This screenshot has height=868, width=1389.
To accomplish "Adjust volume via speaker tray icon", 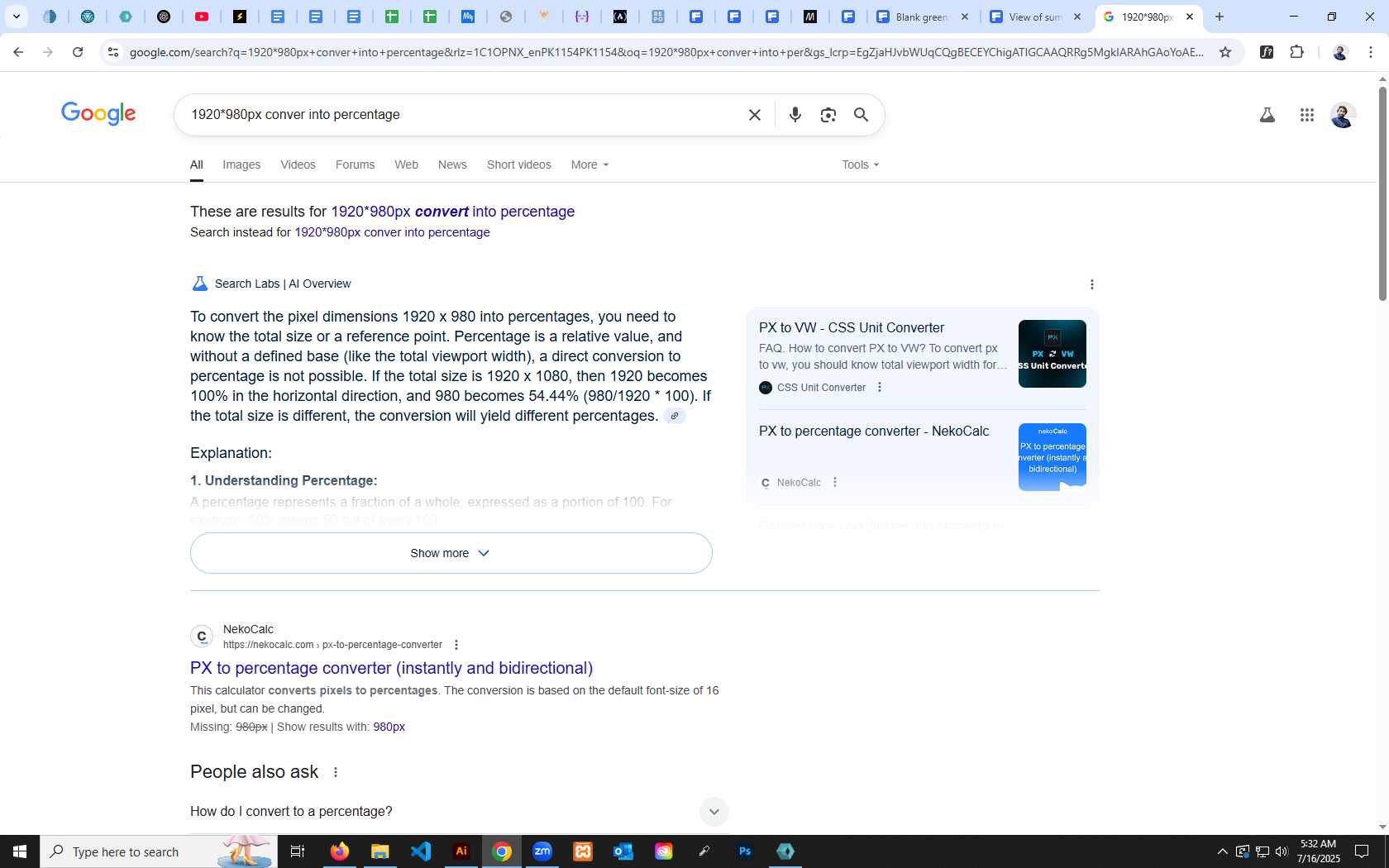I will coord(1282,851).
